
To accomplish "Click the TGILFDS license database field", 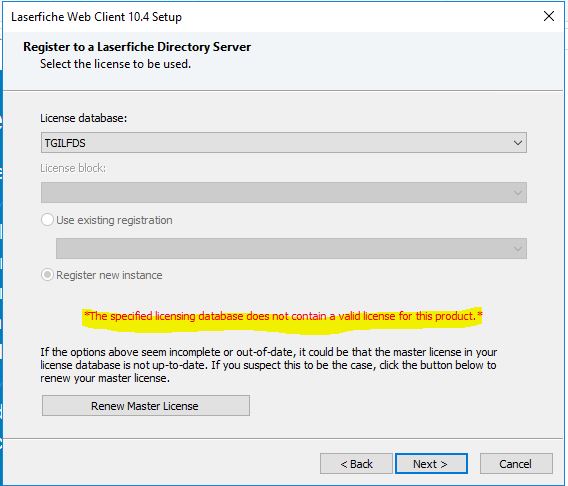I will (284, 143).
